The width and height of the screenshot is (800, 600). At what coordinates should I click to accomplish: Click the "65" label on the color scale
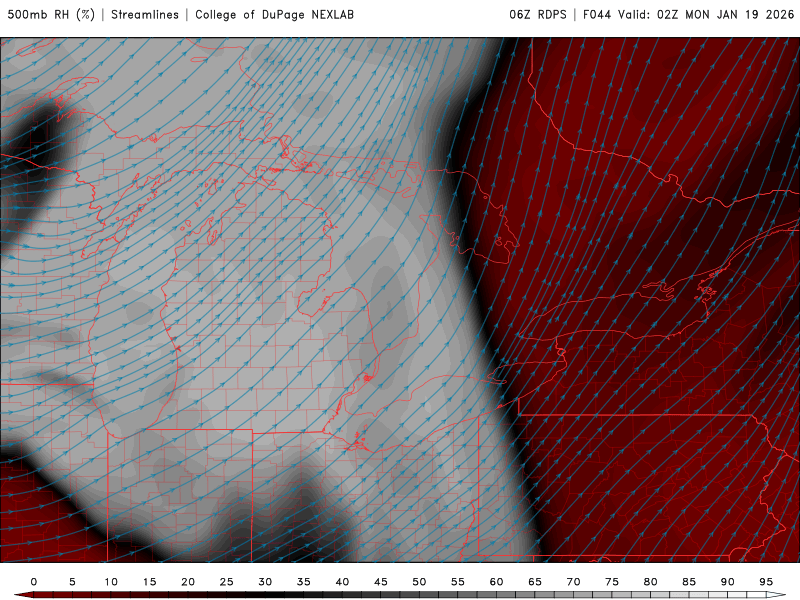pos(535,582)
